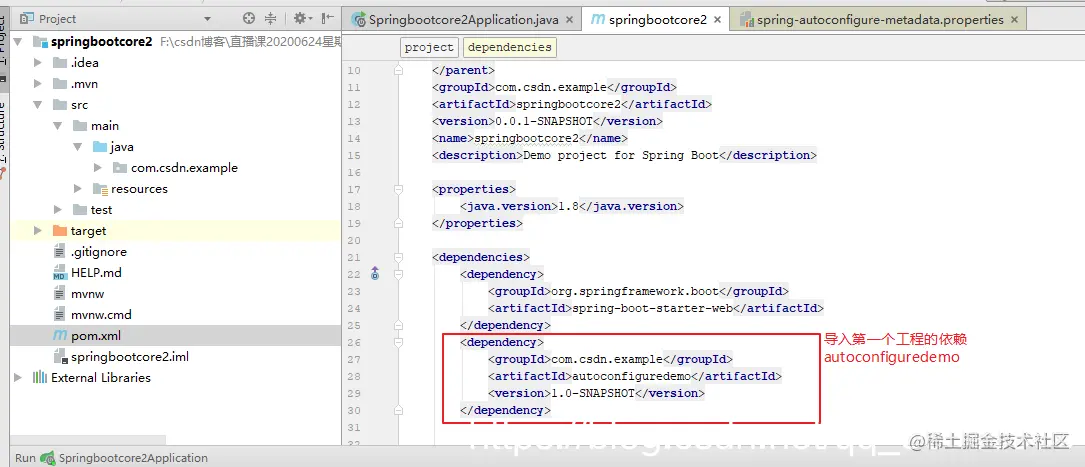This screenshot has width=1085, height=467.
Task: Expand the target folder
Action: [x=38, y=230]
